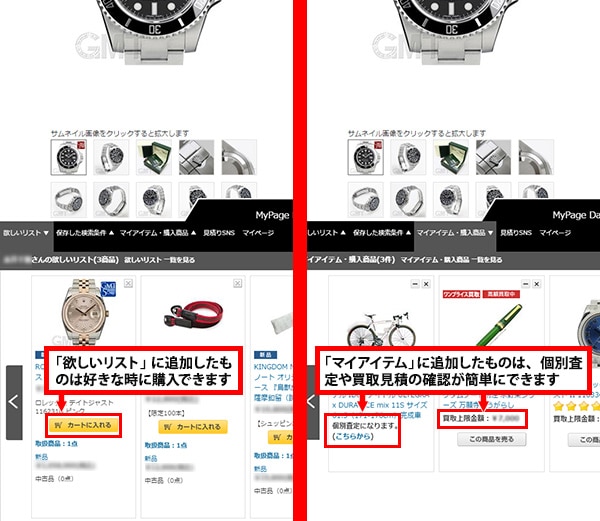Open 見積りSNS in the left navigation bar

click(x=219, y=233)
